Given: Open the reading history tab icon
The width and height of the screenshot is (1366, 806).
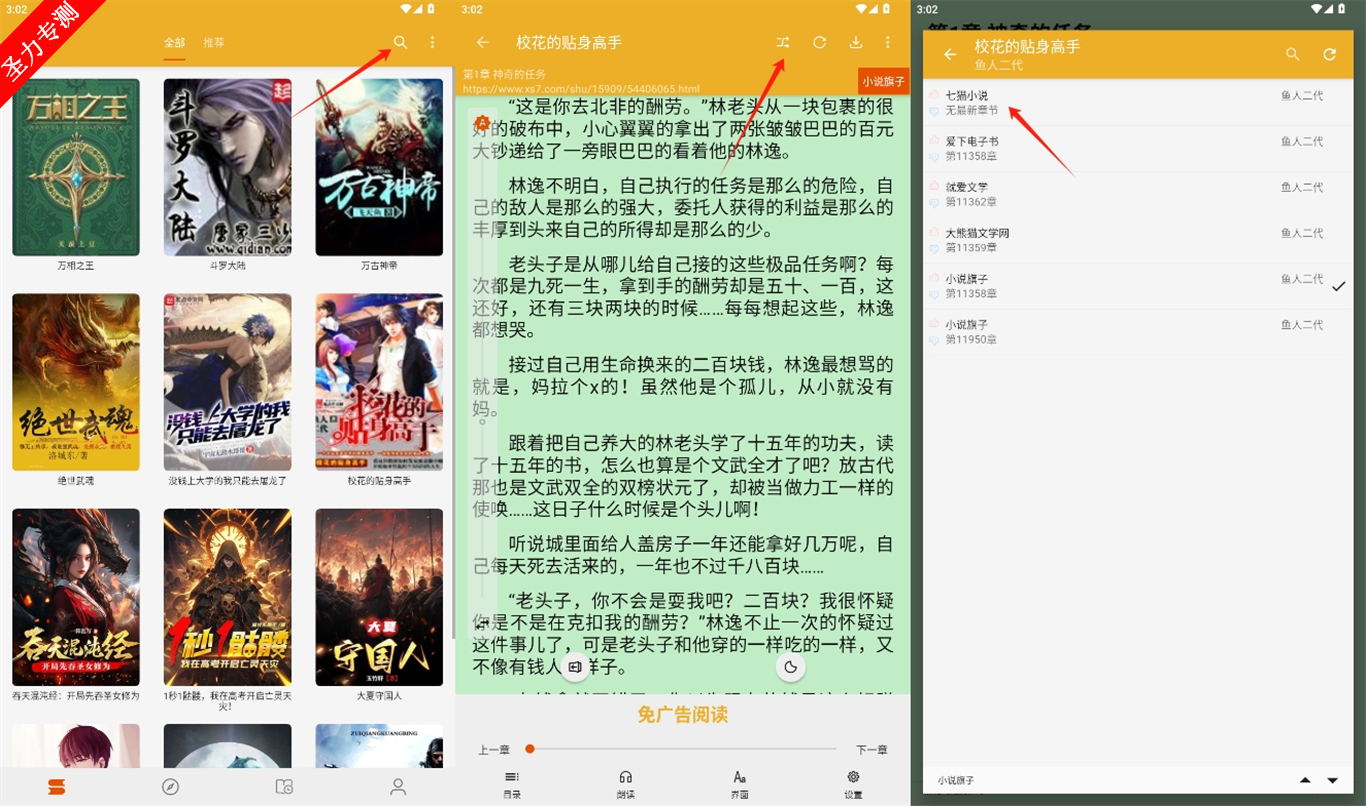Looking at the screenshot, I should point(284,787).
